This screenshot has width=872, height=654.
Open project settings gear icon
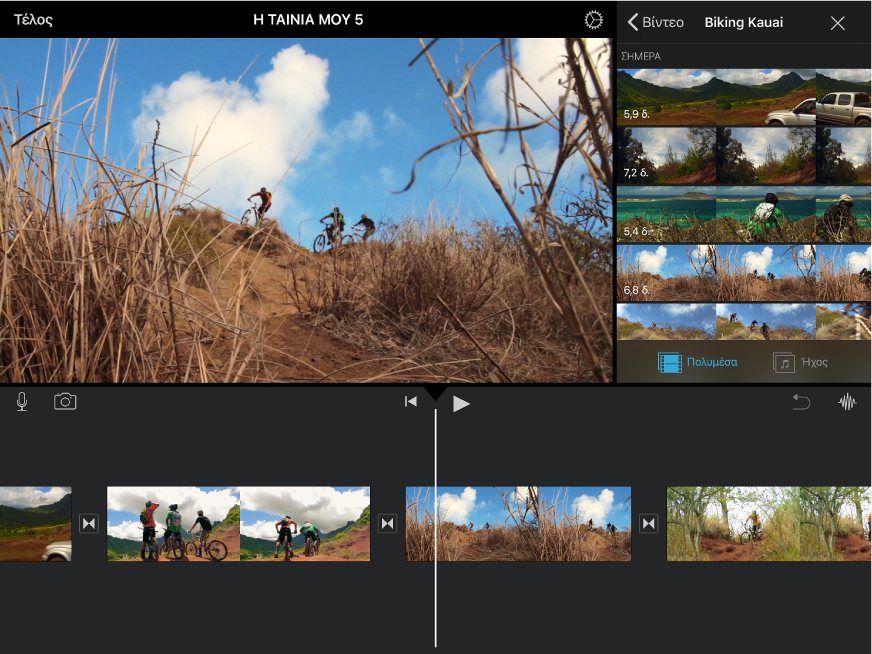(593, 20)
